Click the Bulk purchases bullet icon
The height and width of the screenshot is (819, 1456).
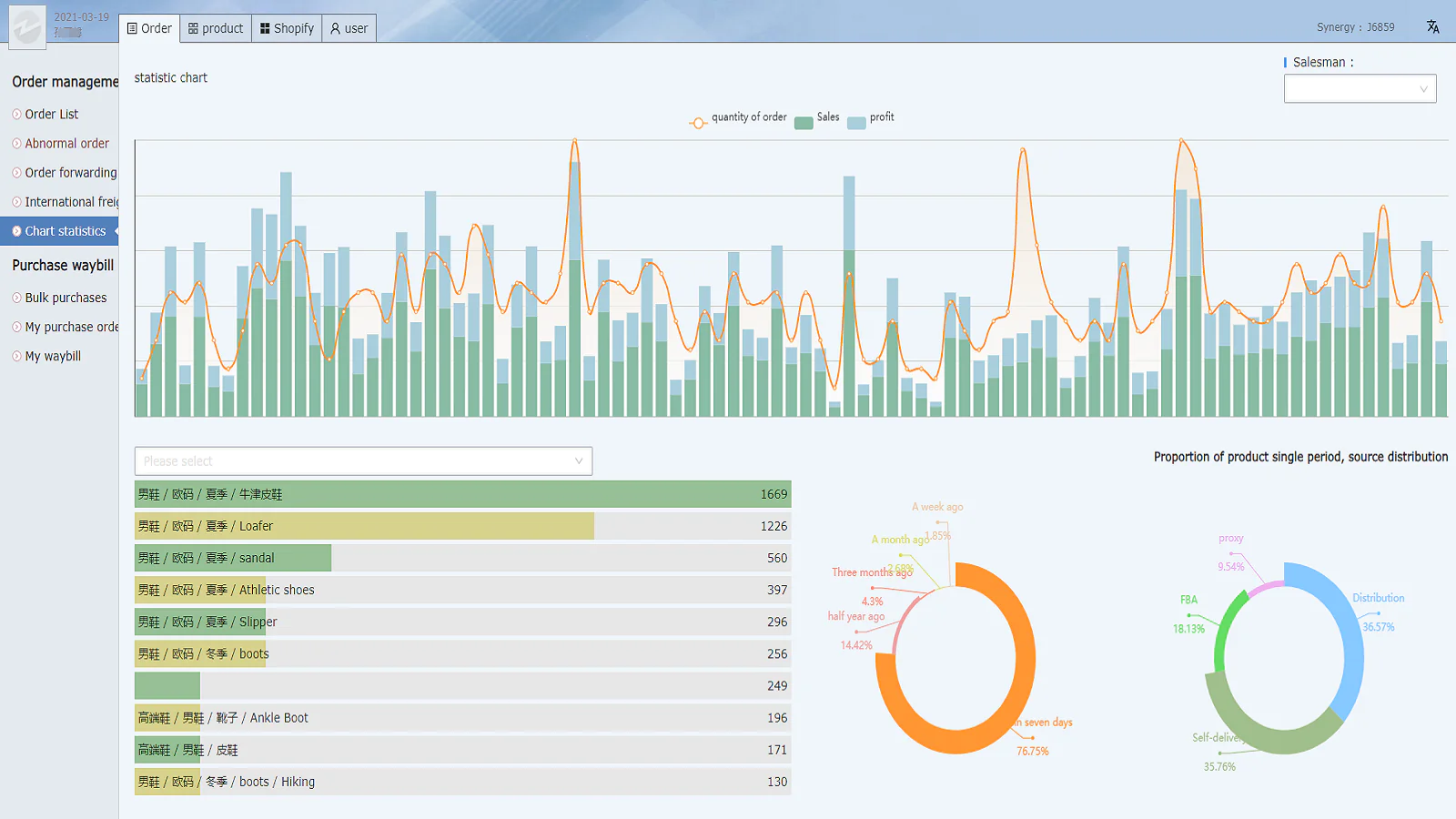(x=16, y=298)
